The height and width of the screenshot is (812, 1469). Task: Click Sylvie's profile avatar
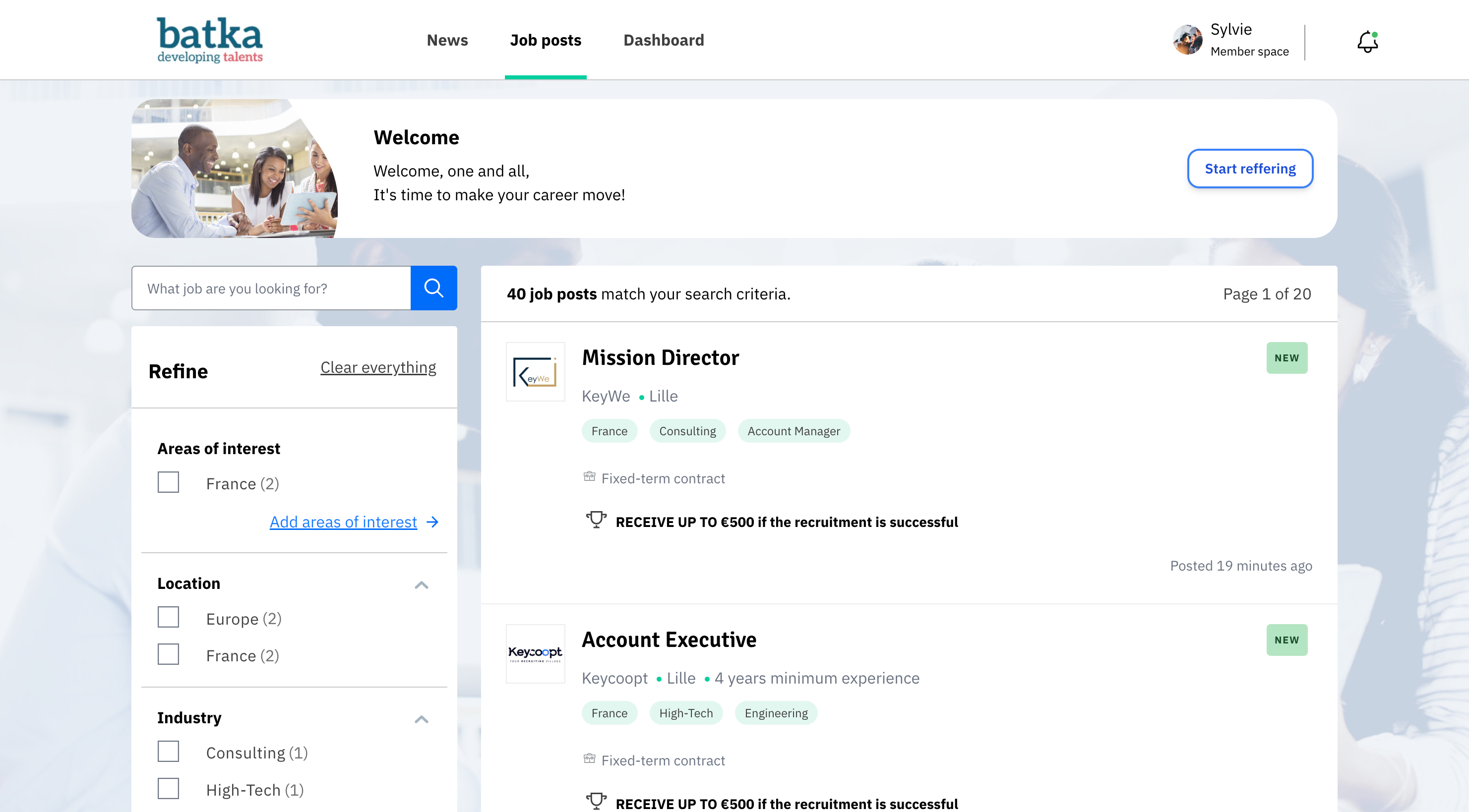click(x=1187, y=40)
